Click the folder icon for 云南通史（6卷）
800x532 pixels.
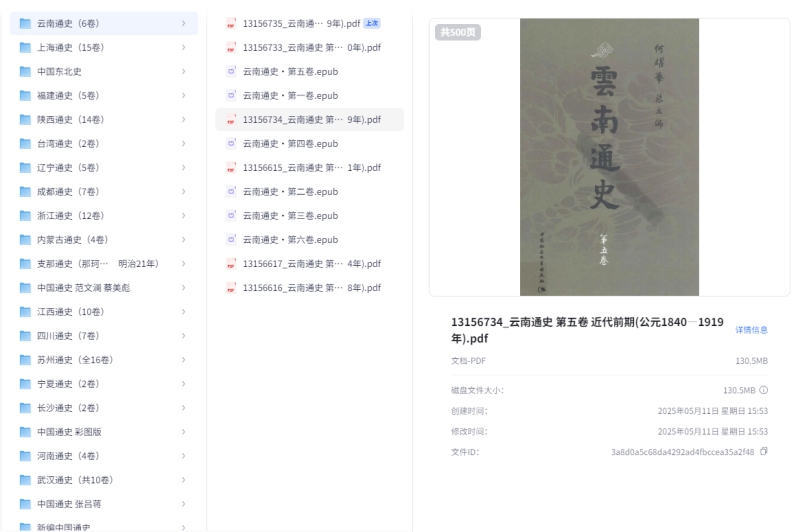[25, 23]
